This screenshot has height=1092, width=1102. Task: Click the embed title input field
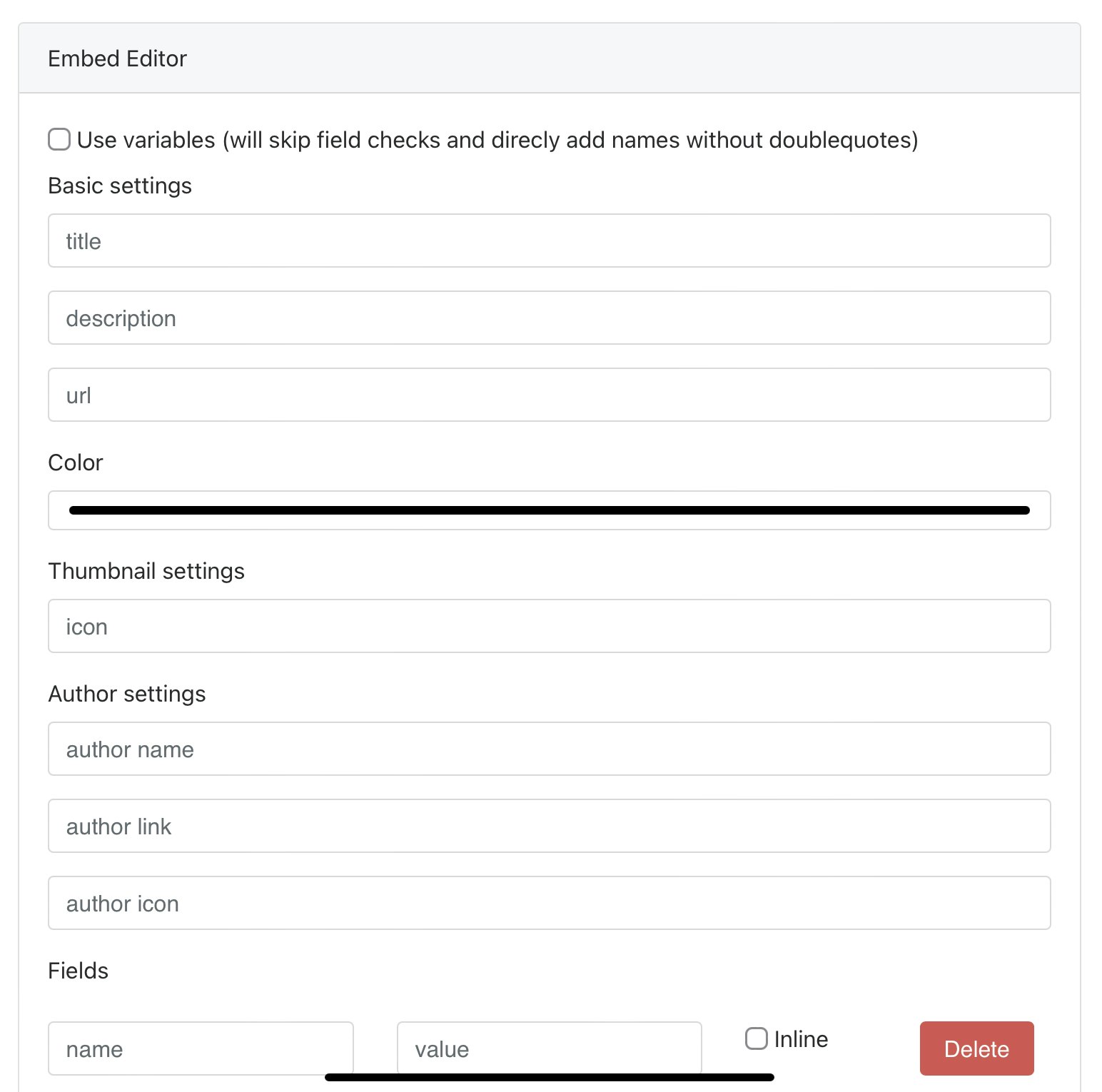[x=549, y=241]
